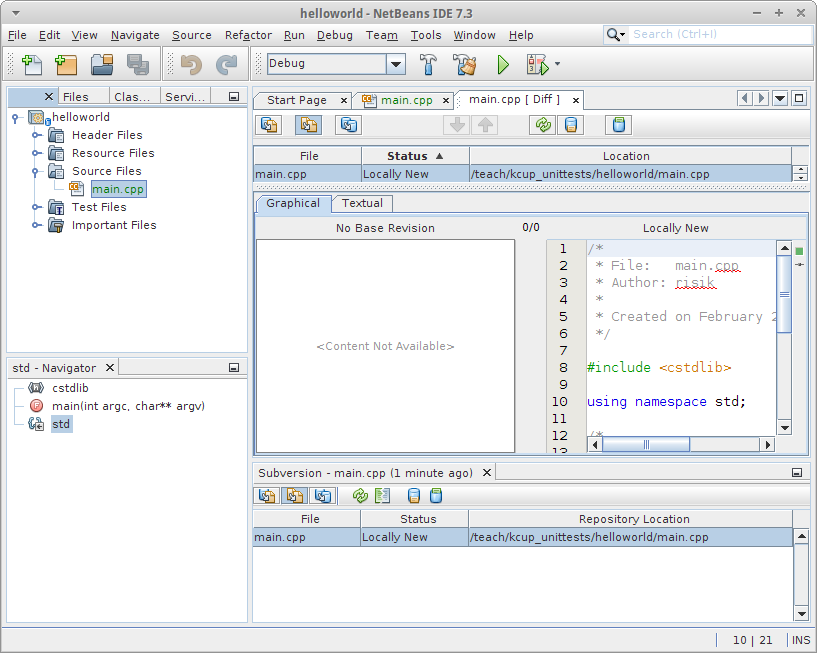Maximize the editor window button

[x=799, y=98]
